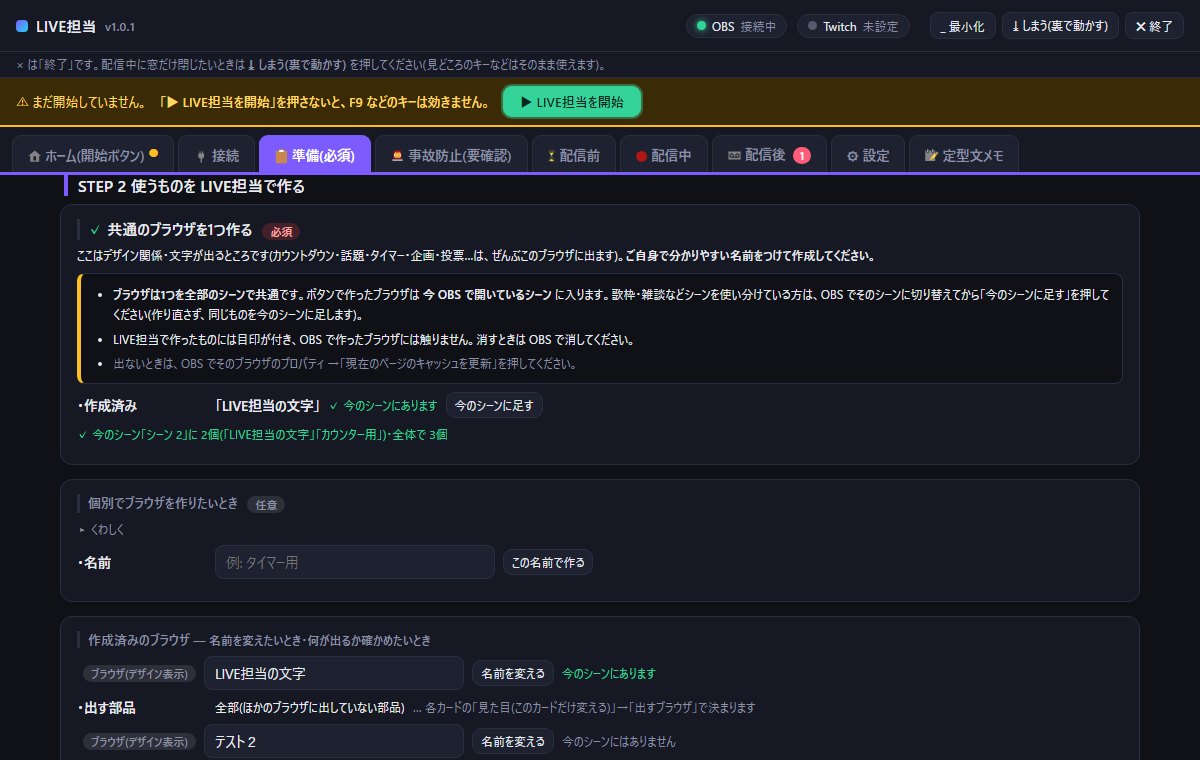This screenshot has height=760, width=1200.
Task: Click the STEP 2 使うものを LIVE担当で作る heading
Action: pyautogui.click(x=191, y=186)
